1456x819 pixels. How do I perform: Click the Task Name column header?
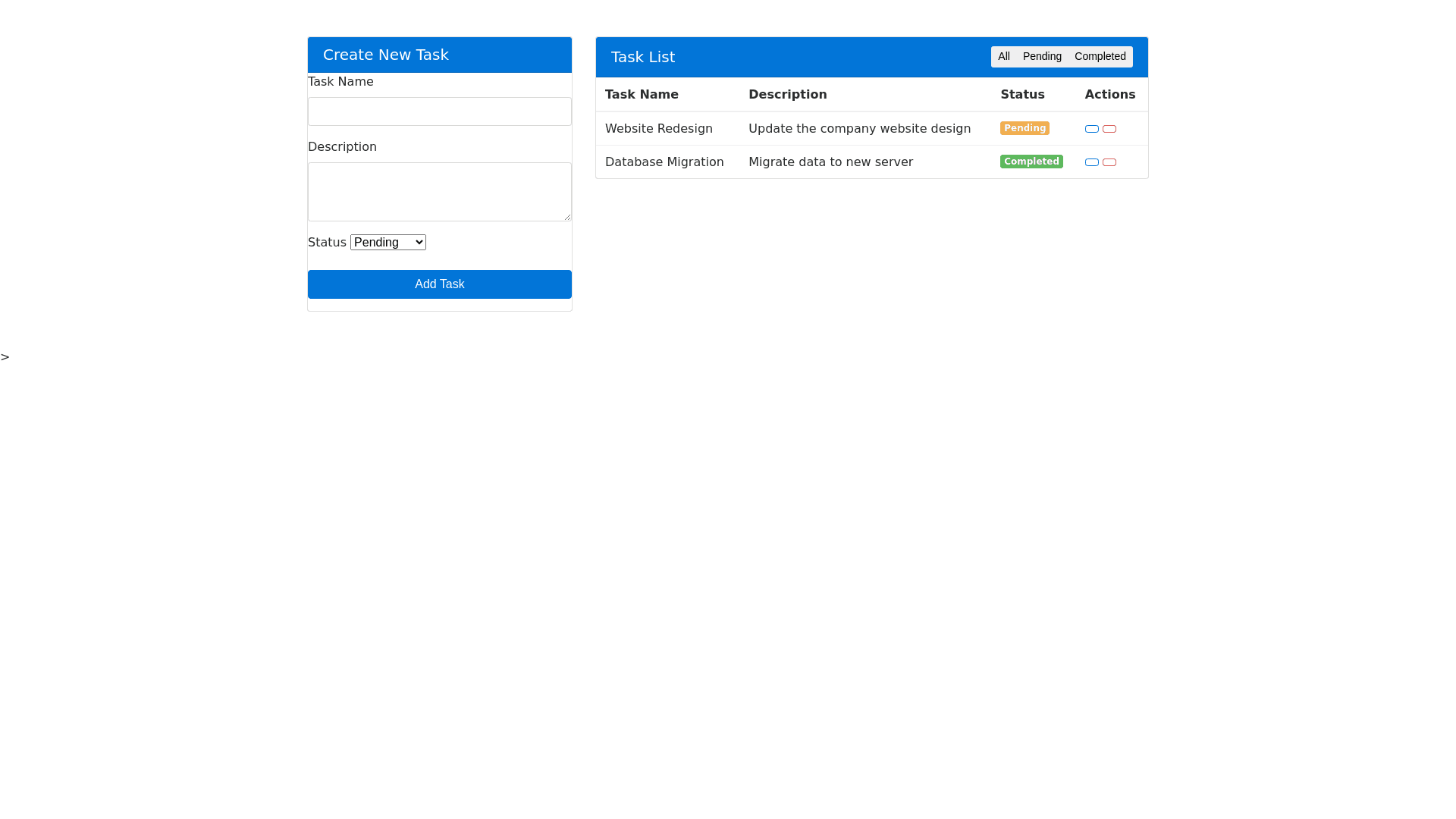click(x=642, y=95)
